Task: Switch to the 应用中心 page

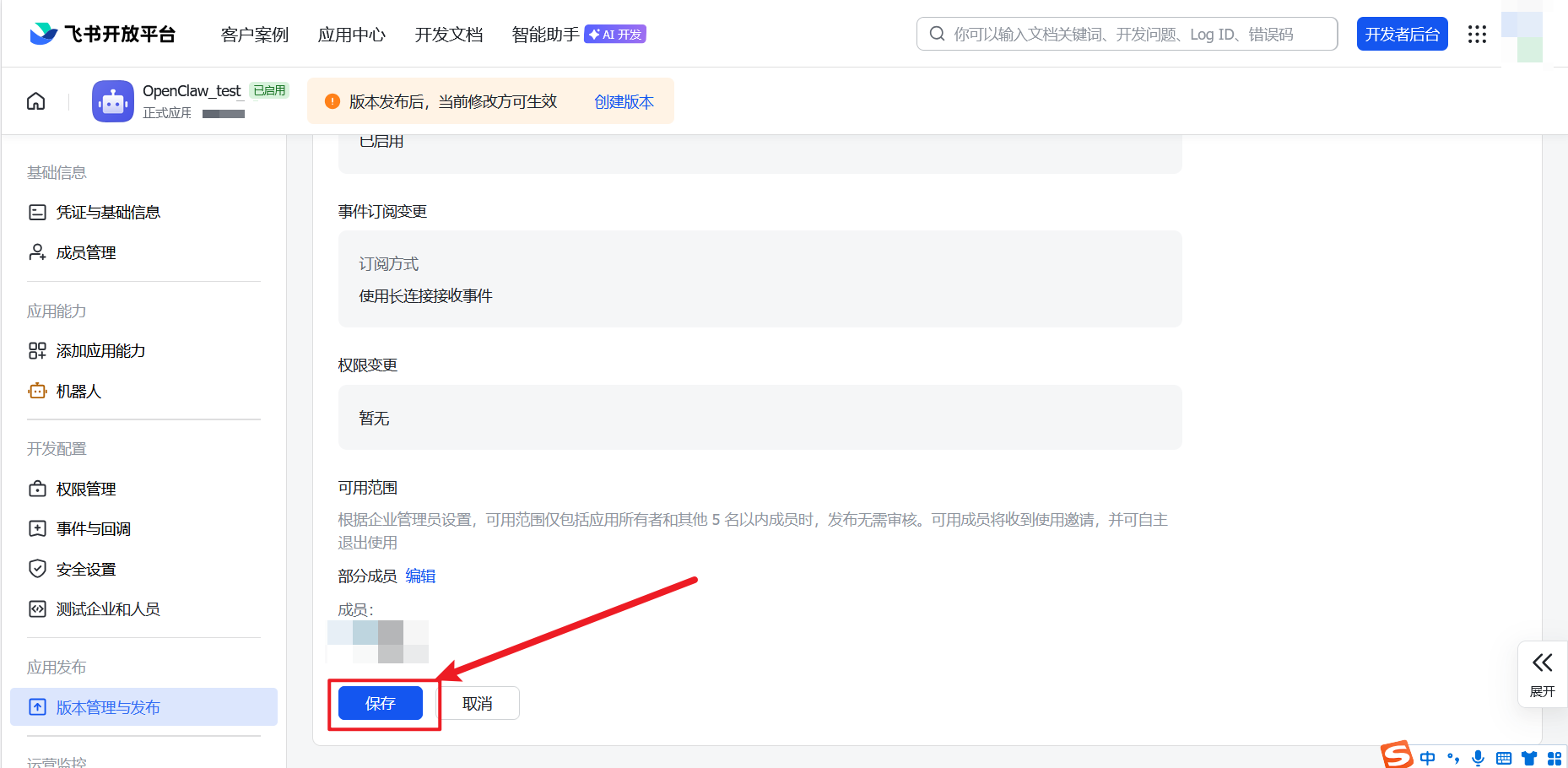Action: (x=351, y=35)
